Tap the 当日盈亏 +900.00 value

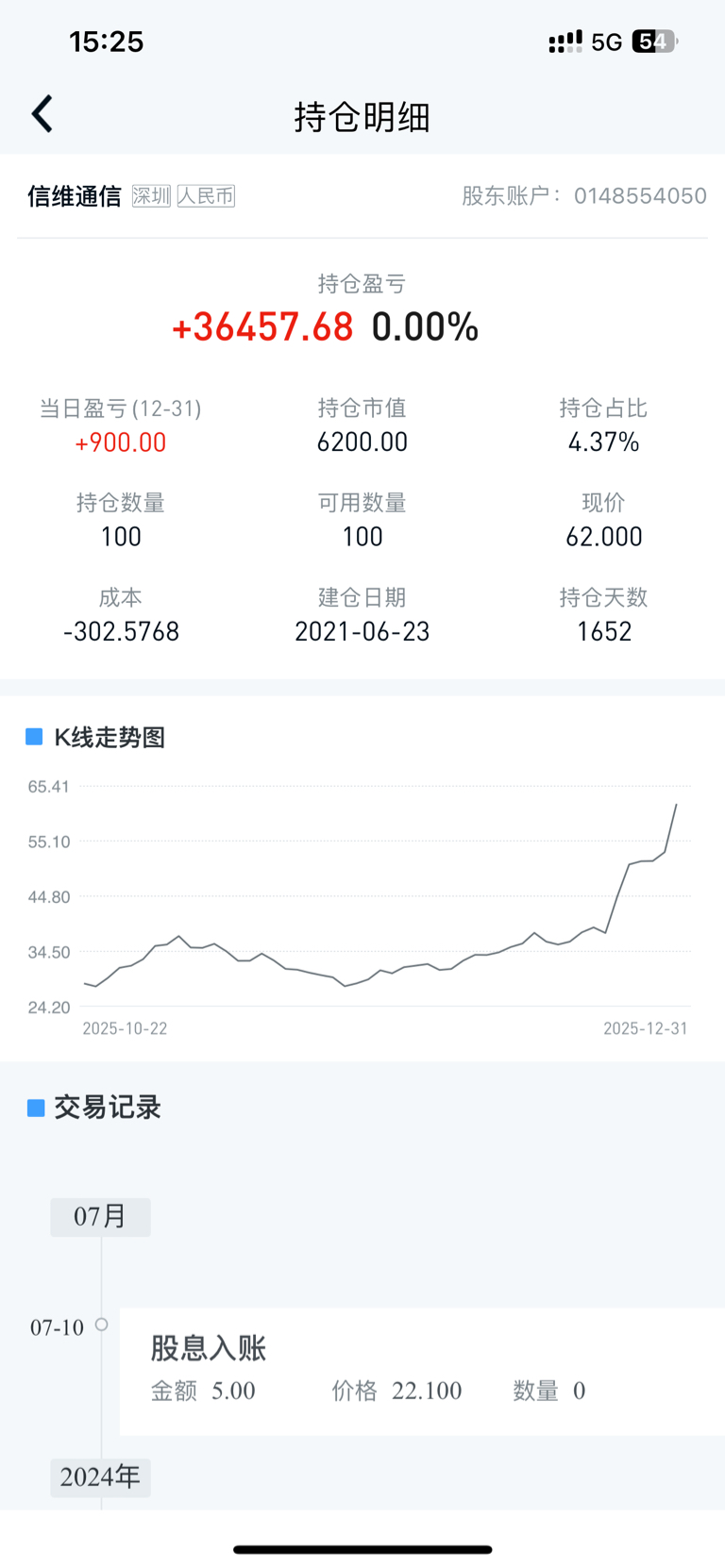[121, 442]
